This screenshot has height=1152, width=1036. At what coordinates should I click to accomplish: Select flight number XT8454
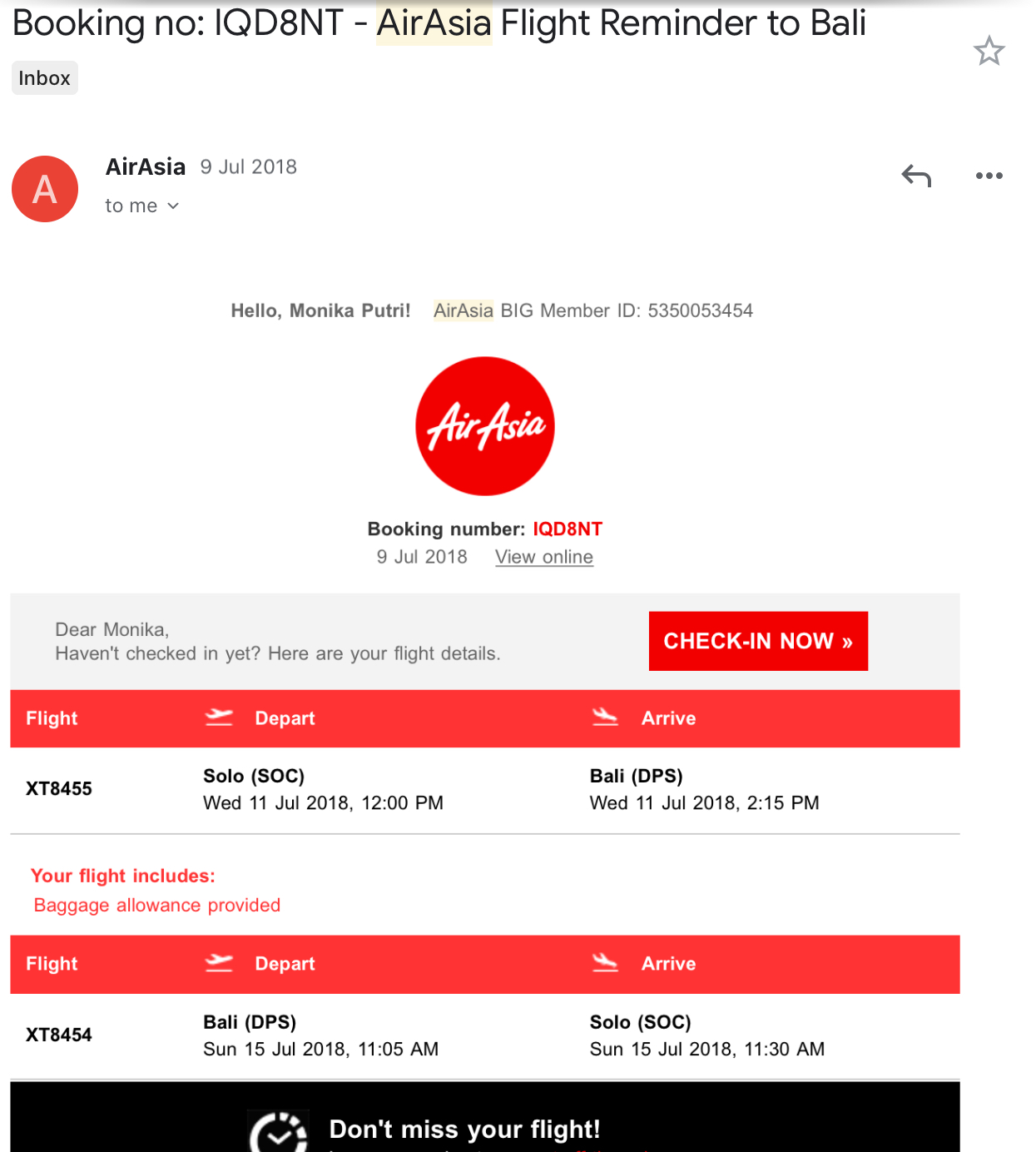pos(59,1035)
